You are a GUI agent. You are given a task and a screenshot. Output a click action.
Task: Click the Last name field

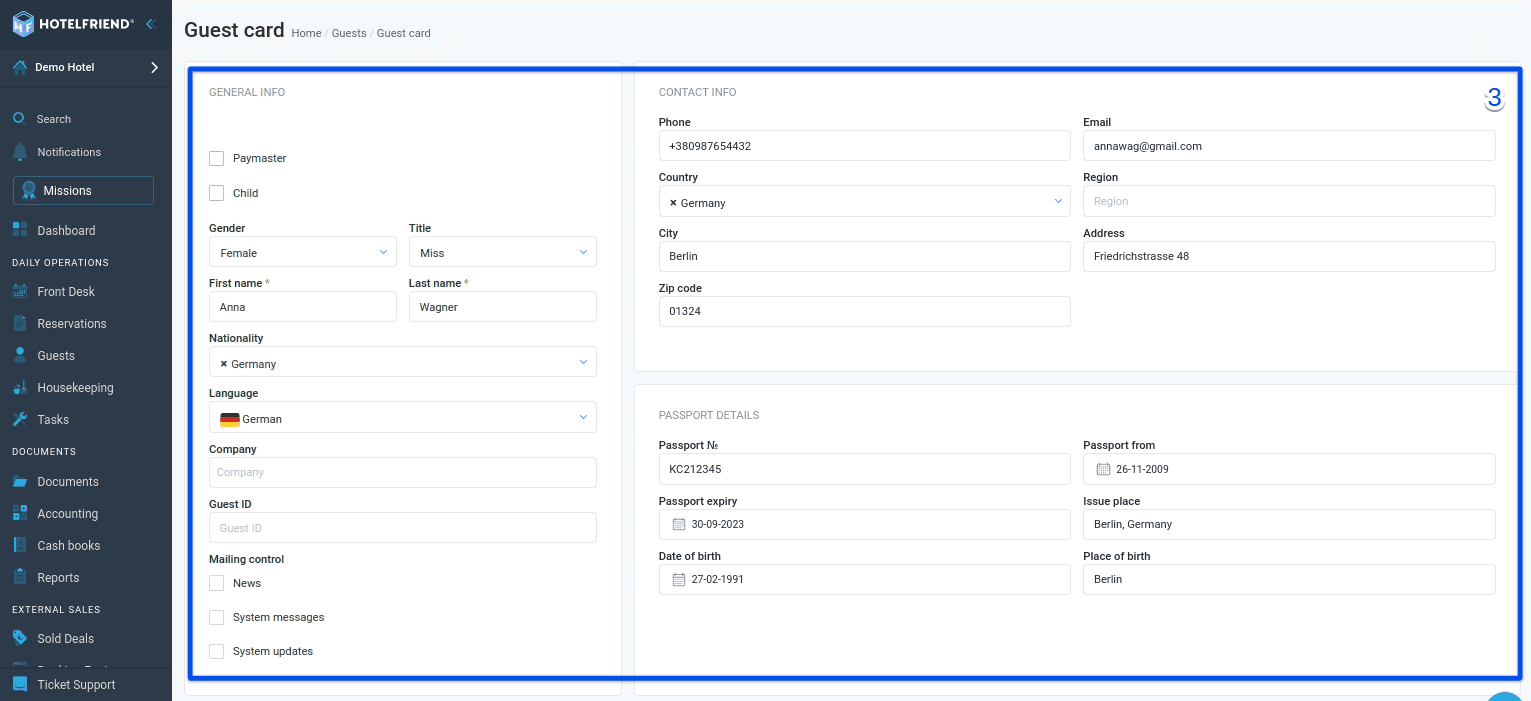point(503,307)
